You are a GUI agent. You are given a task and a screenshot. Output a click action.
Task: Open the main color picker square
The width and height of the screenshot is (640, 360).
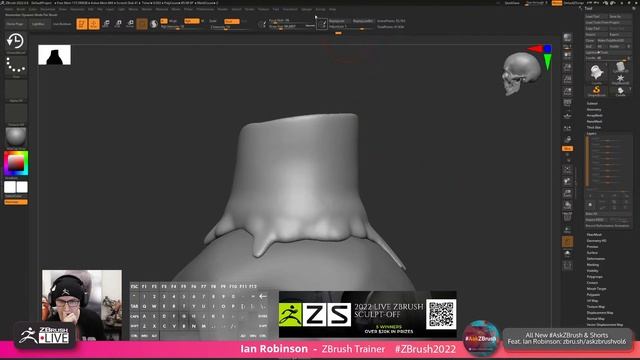coord(16,163)
